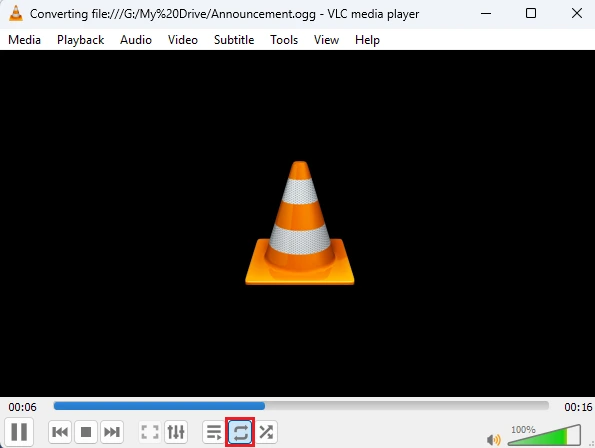Open the View menu

coord(326,40)
